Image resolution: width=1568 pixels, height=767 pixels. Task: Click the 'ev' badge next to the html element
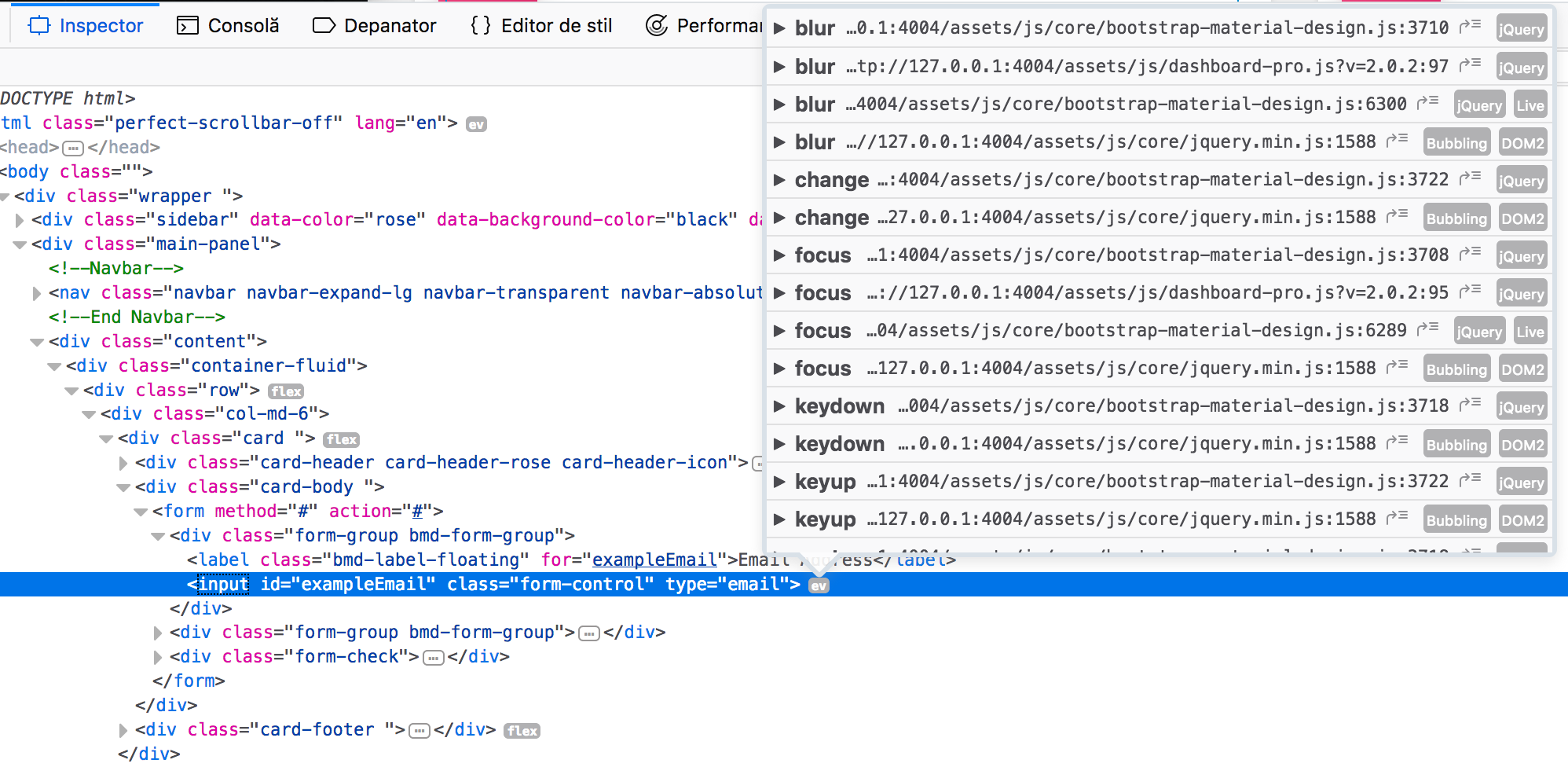tap(476, 123)
